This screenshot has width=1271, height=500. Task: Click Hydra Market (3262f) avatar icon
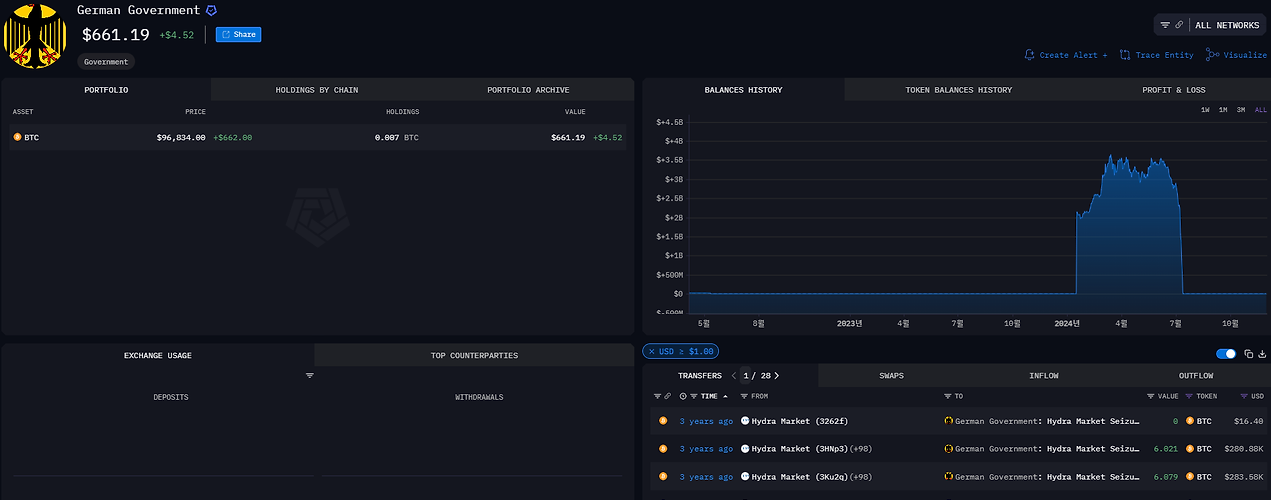click(745, 421)
